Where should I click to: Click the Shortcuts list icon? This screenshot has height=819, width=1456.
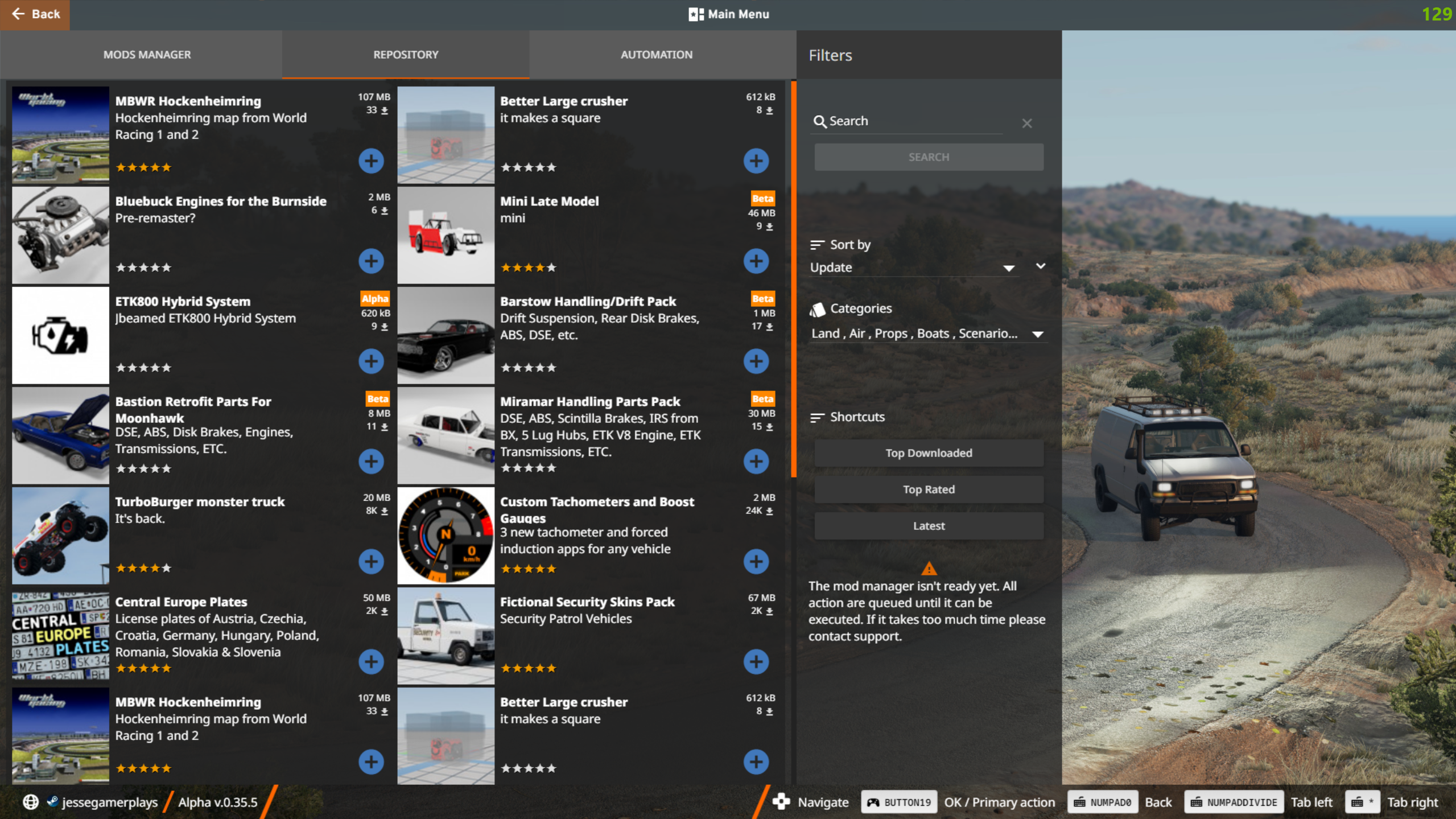tap(817, 417)
